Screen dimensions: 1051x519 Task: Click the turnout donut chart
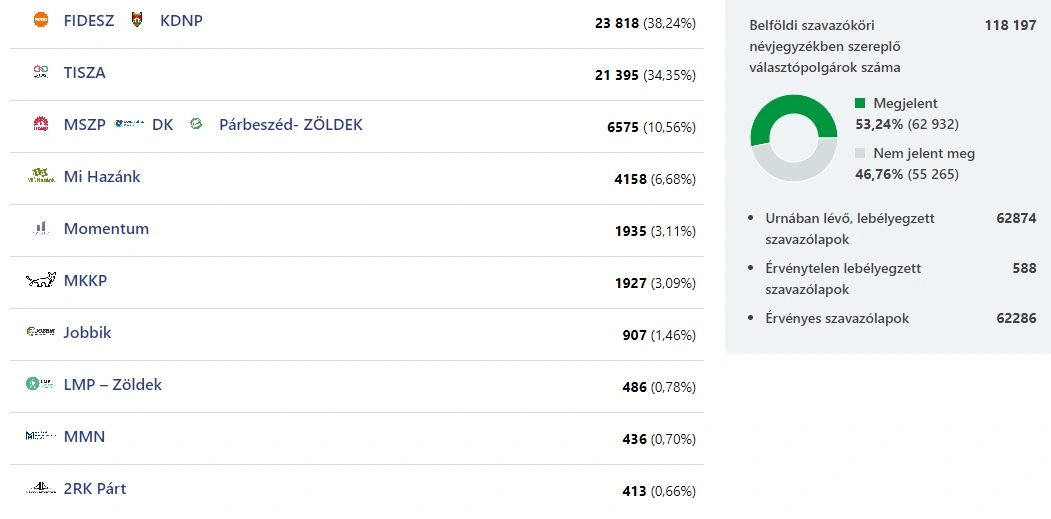pos(794,138)
